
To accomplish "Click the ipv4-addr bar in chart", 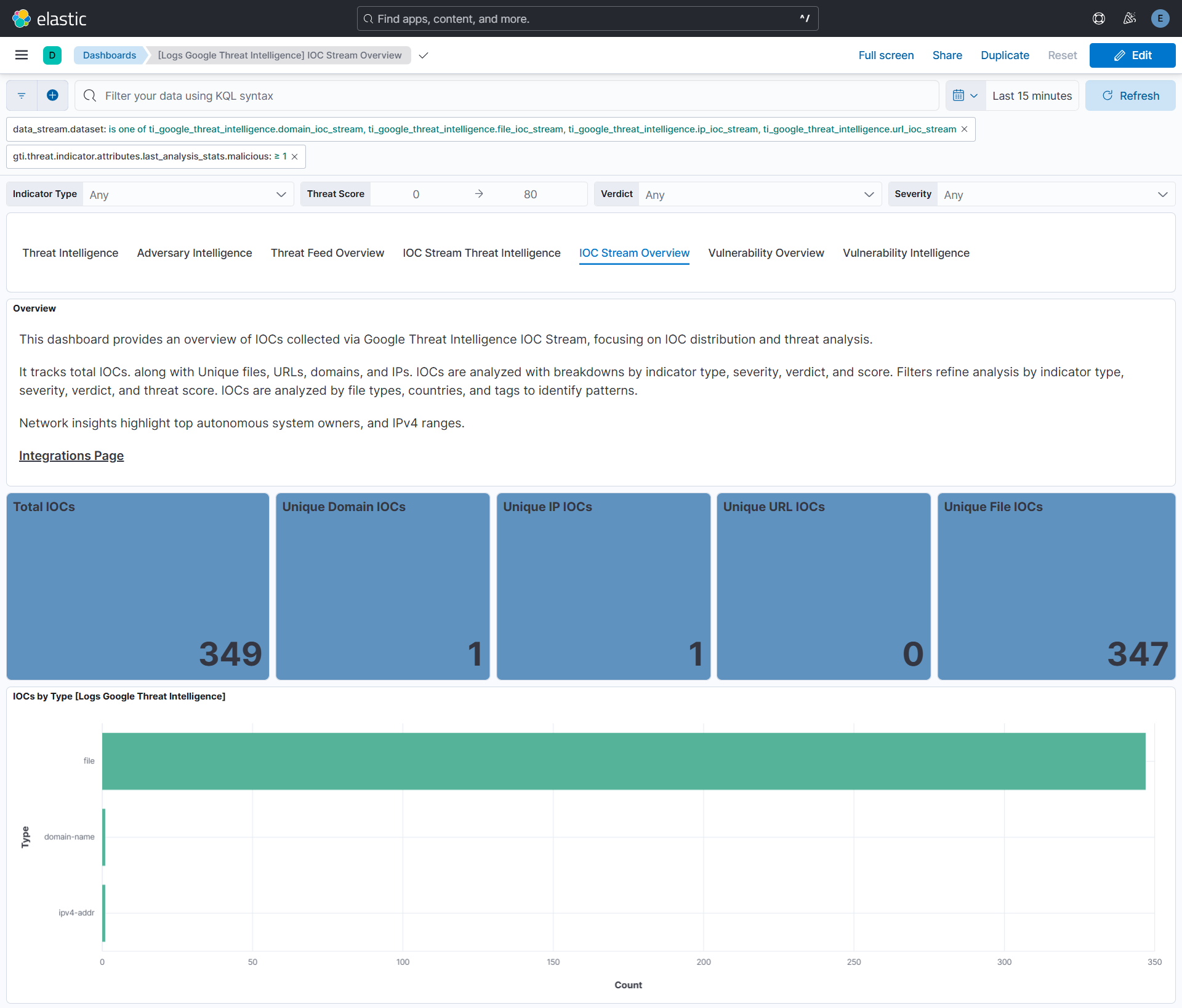I will pos(104,913).
